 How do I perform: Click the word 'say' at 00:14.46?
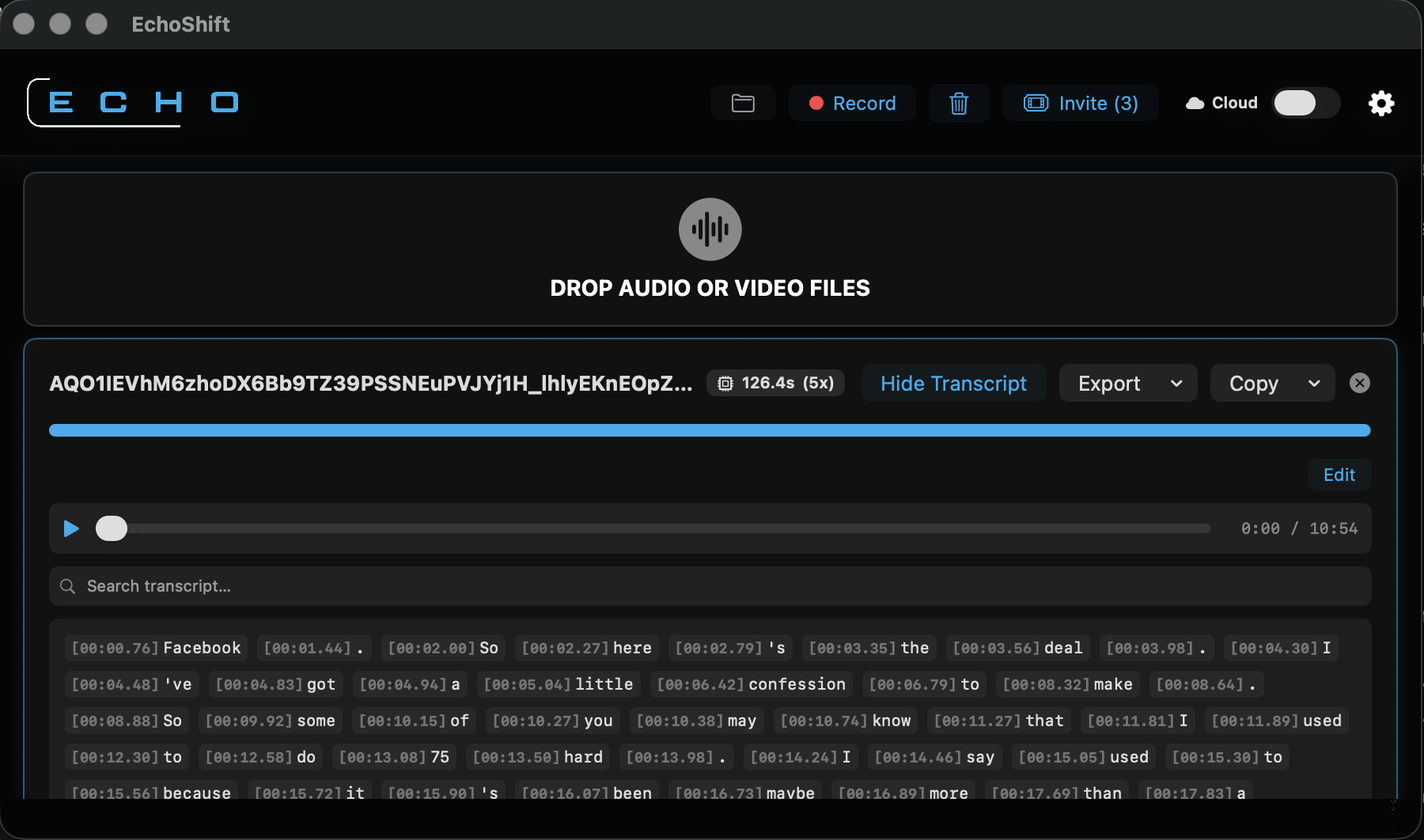935,757
